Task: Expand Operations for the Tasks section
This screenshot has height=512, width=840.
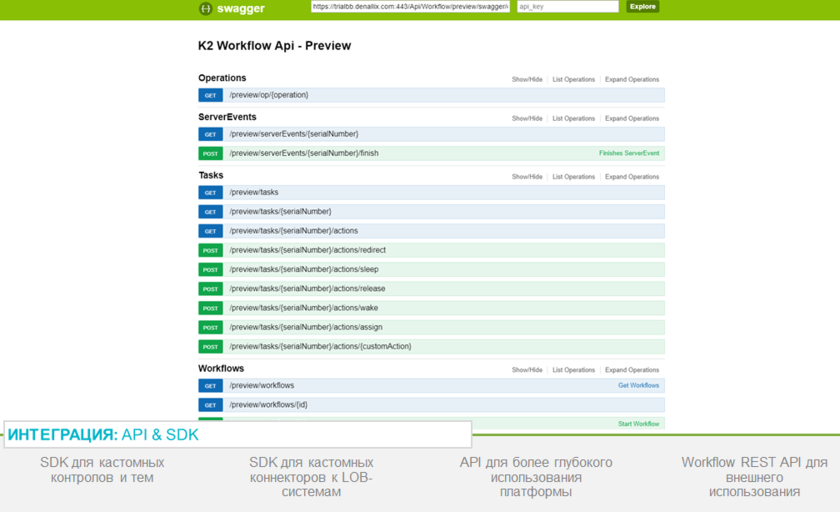Action: click(631, 177)
